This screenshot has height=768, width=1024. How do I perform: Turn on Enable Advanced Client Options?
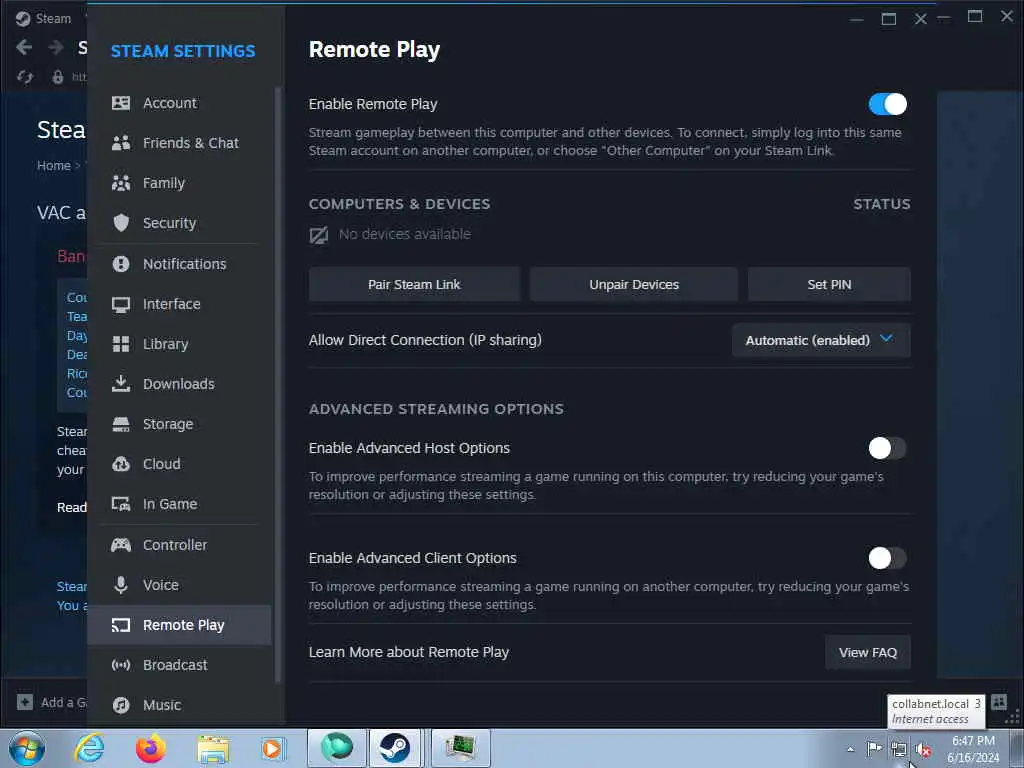pyautogui.click(x=888, y=558)
